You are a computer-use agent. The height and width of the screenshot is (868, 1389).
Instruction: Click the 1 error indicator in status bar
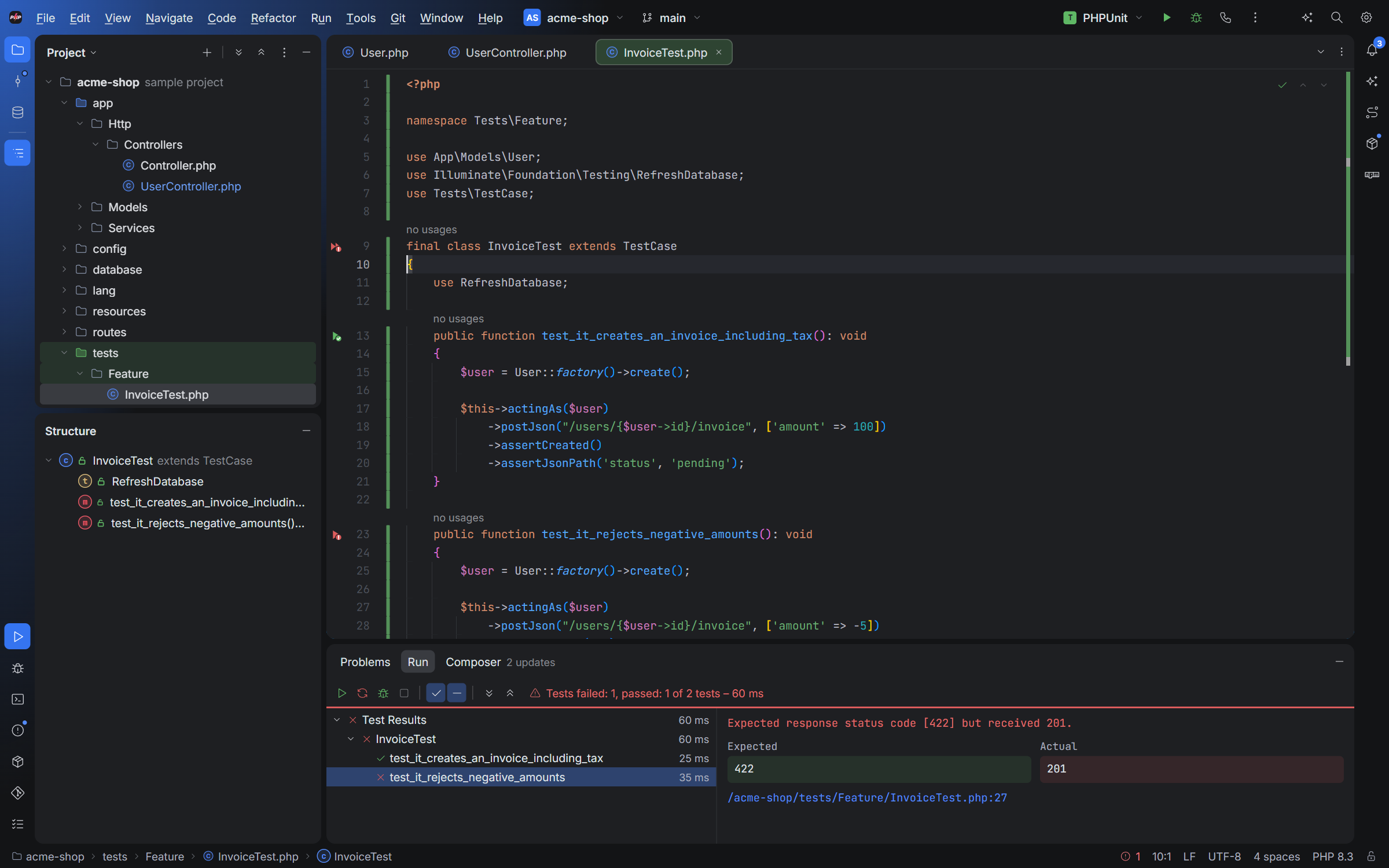point(1130,856)
